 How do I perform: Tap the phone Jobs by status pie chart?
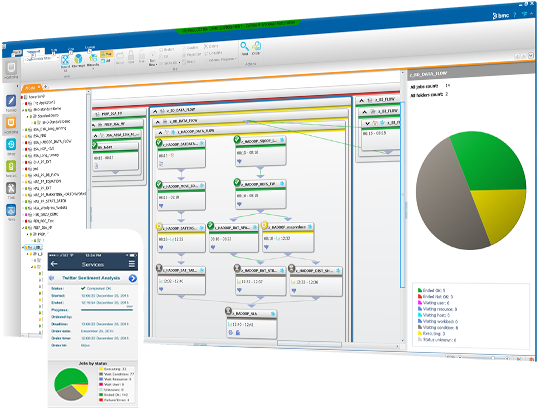click(71, 384)
